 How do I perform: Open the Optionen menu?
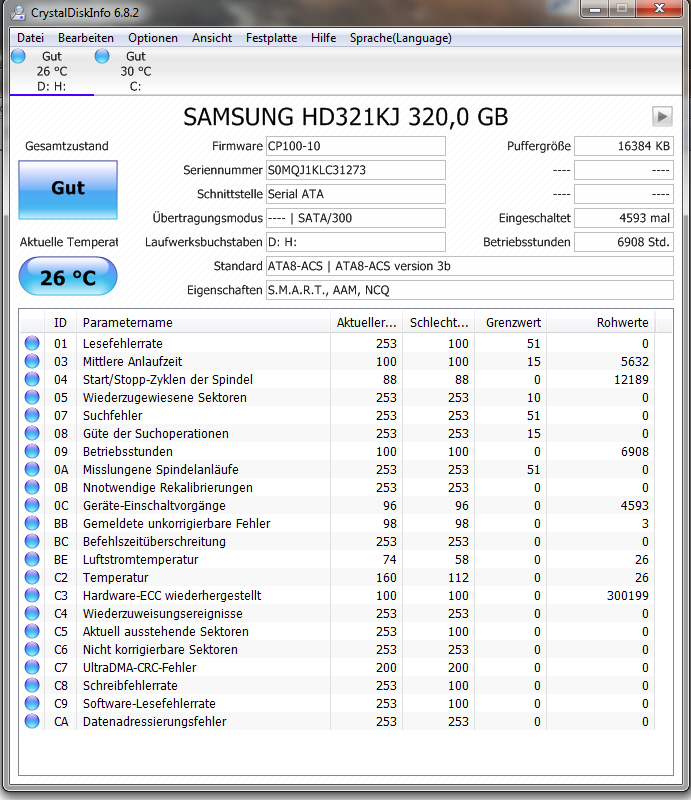click(x=153, y=38)
